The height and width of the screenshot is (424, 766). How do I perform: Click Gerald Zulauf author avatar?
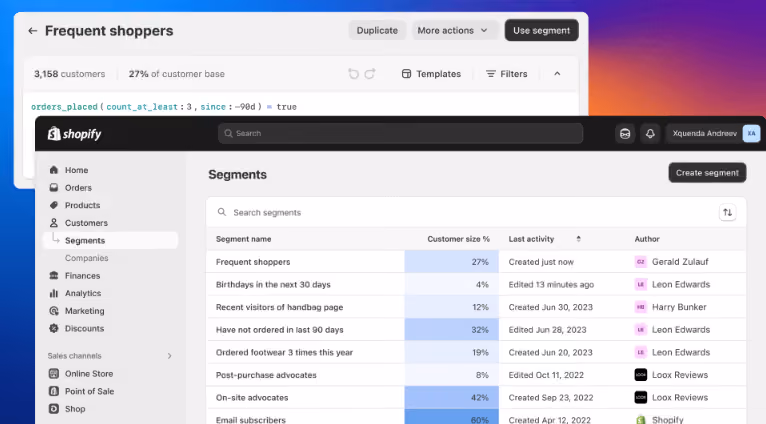(x=640, y=262)
